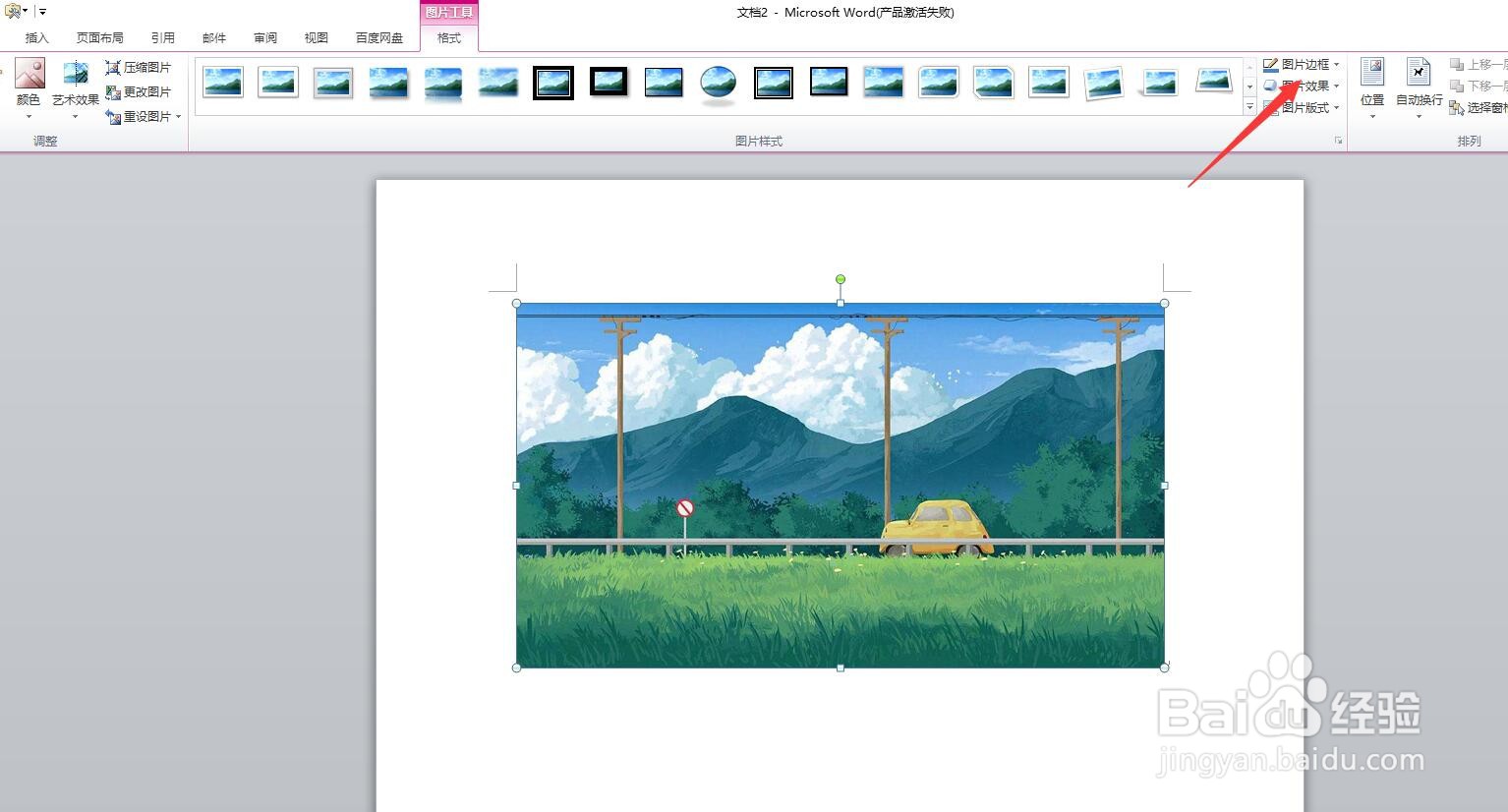Apply the third picture style, metal frame
This screenshot has width=1508, height=812.
pos(333,83)
